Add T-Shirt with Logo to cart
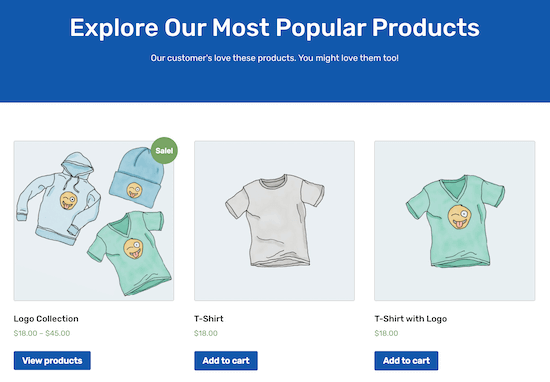 coord(406,361)
